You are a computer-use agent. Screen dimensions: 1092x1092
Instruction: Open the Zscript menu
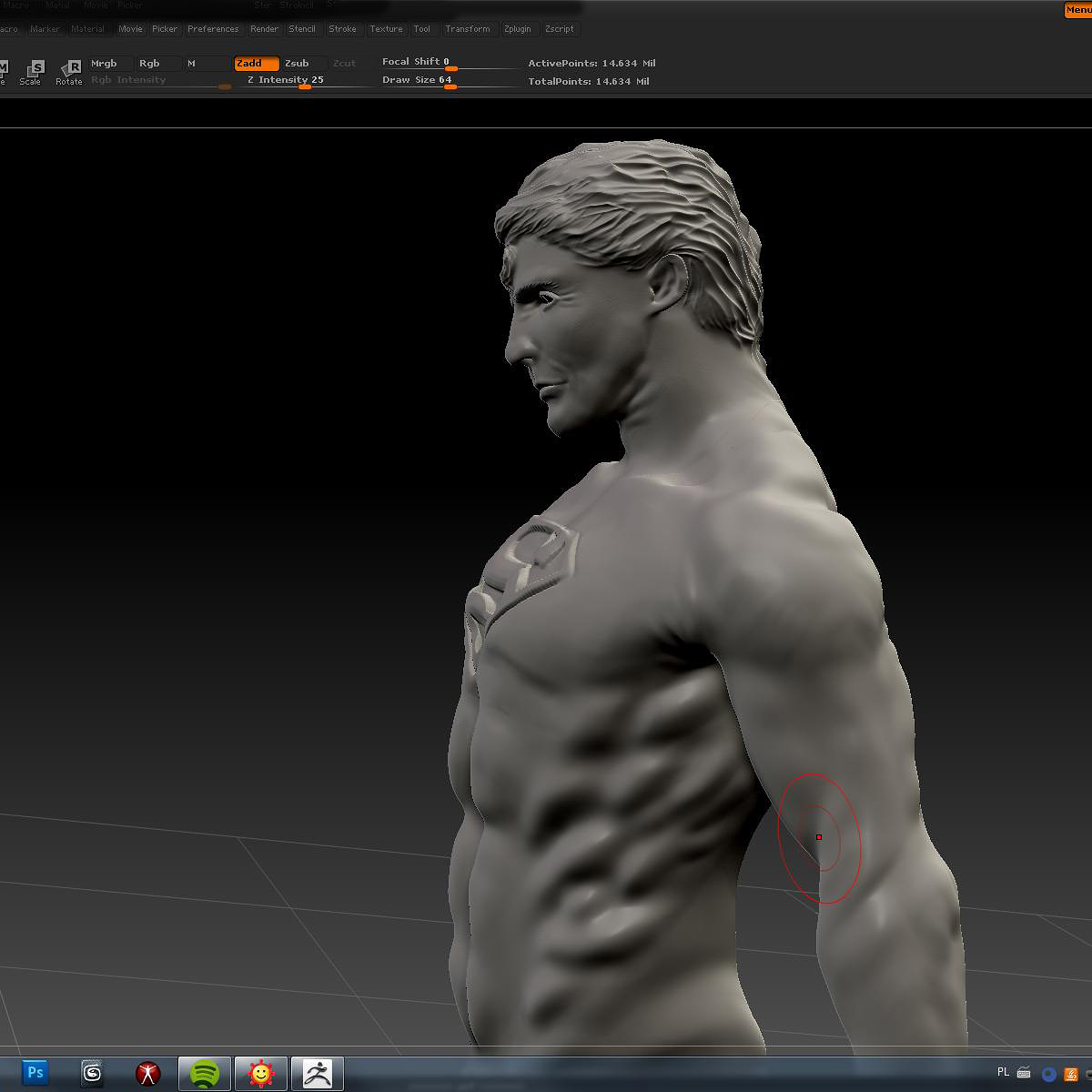click(x=560, y=29)
